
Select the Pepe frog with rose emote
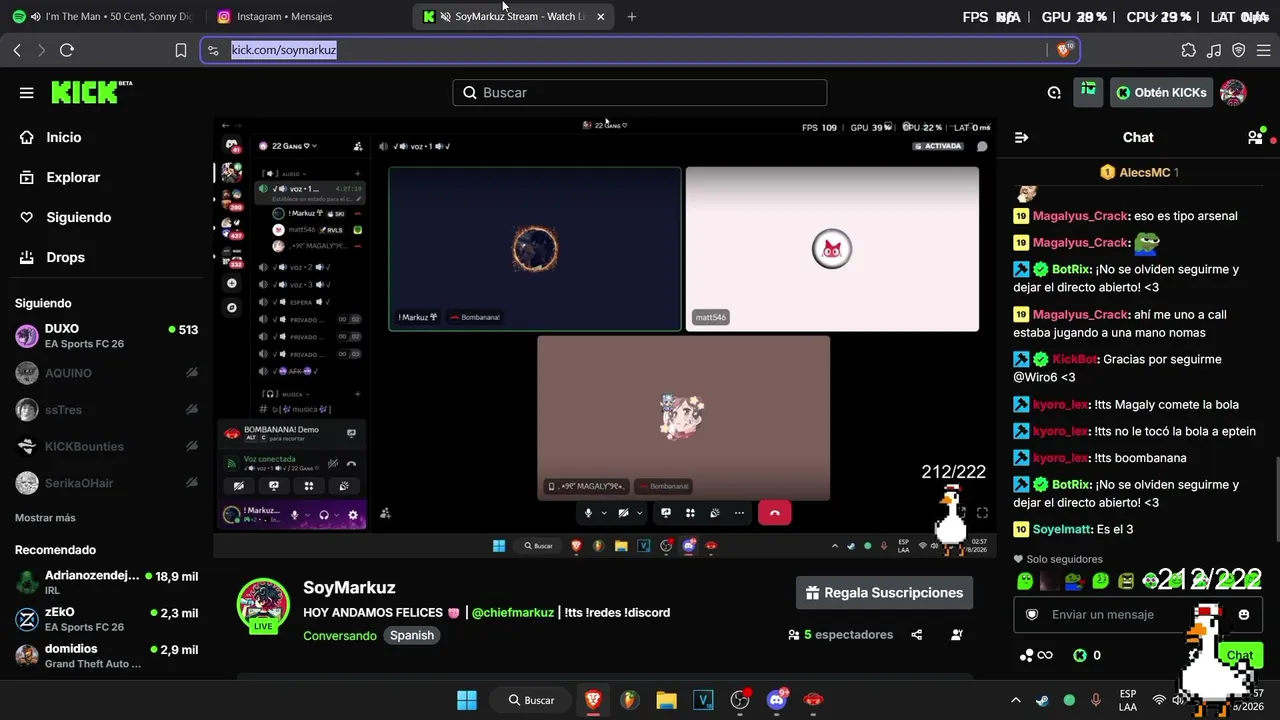click(1074, 581)
